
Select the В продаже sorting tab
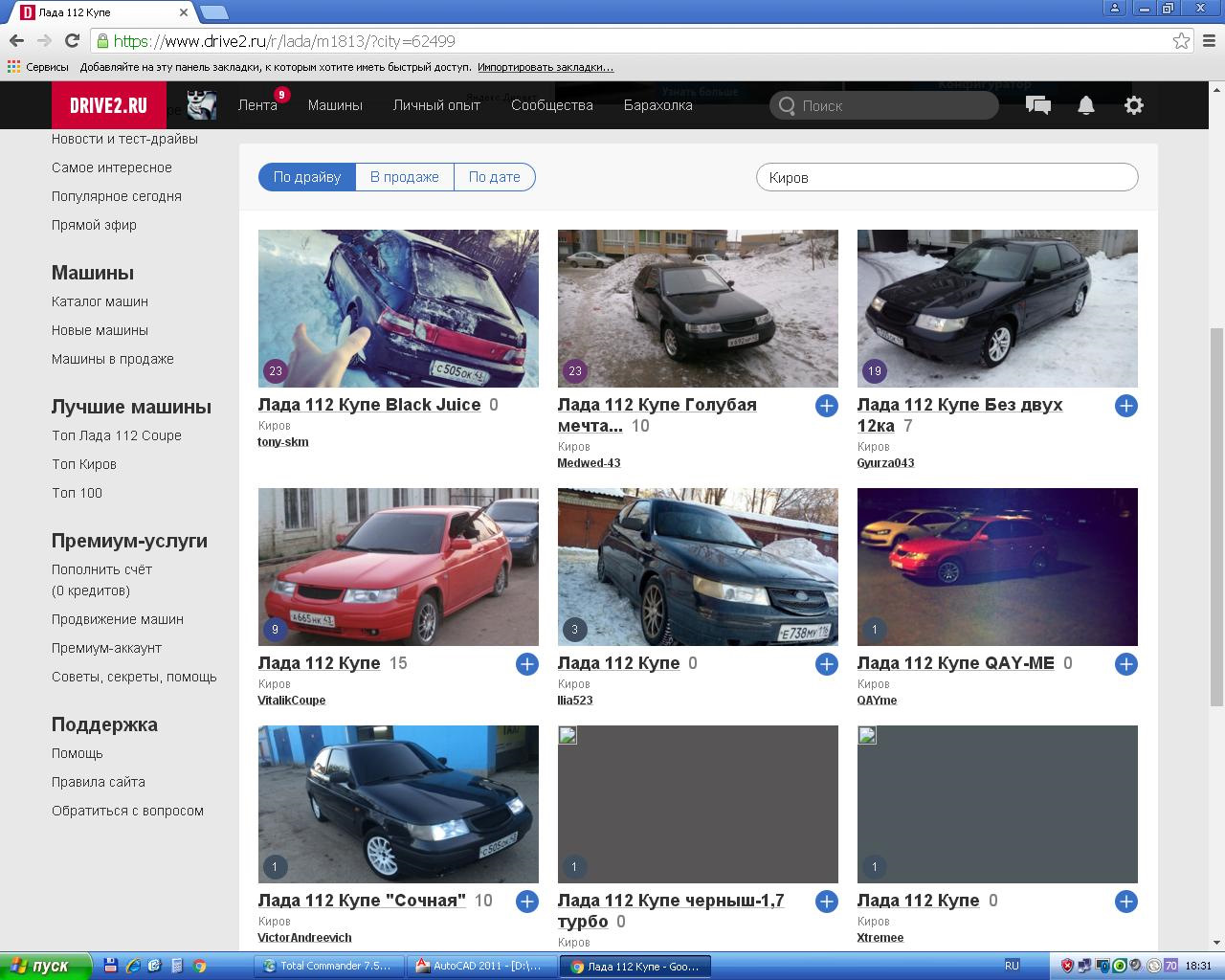point(405,177)
